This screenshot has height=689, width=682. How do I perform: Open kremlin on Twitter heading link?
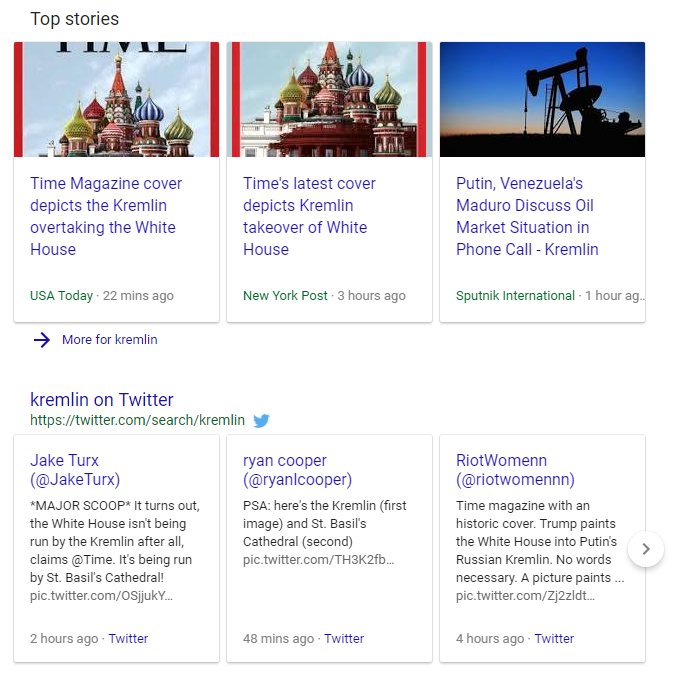coord(102,400)
